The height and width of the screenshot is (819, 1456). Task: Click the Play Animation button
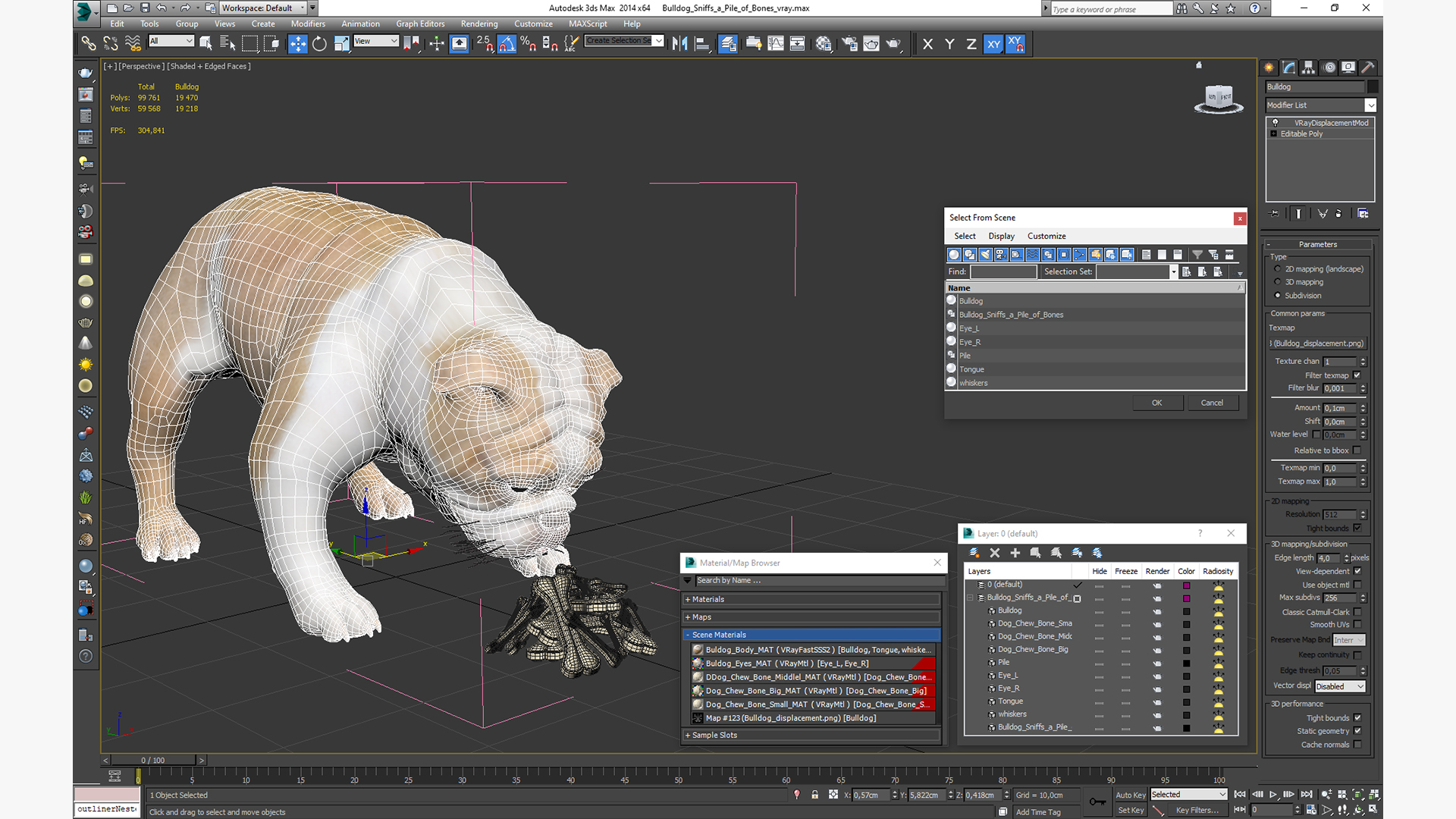tap(1273, 795)
